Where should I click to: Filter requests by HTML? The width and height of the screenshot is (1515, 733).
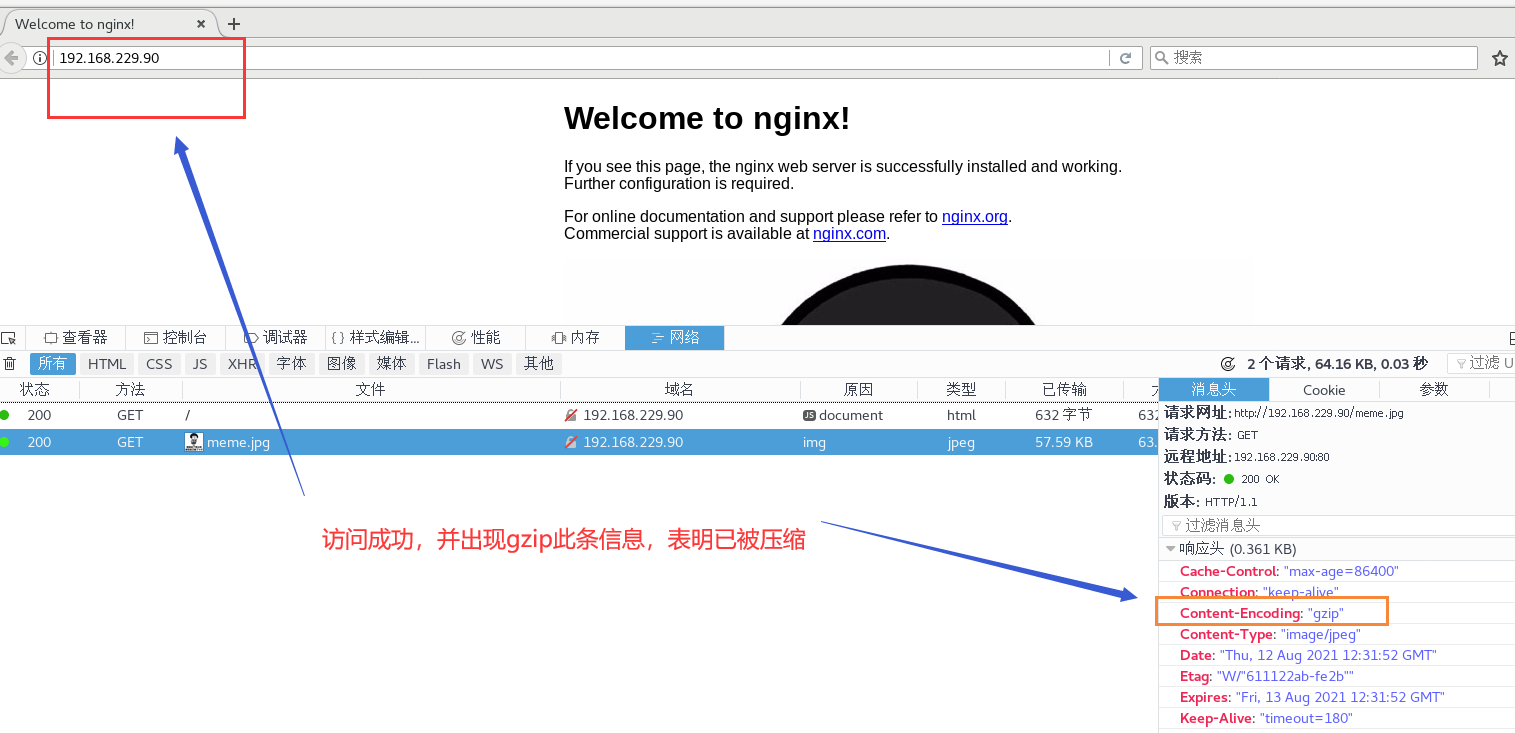point(107,364)
